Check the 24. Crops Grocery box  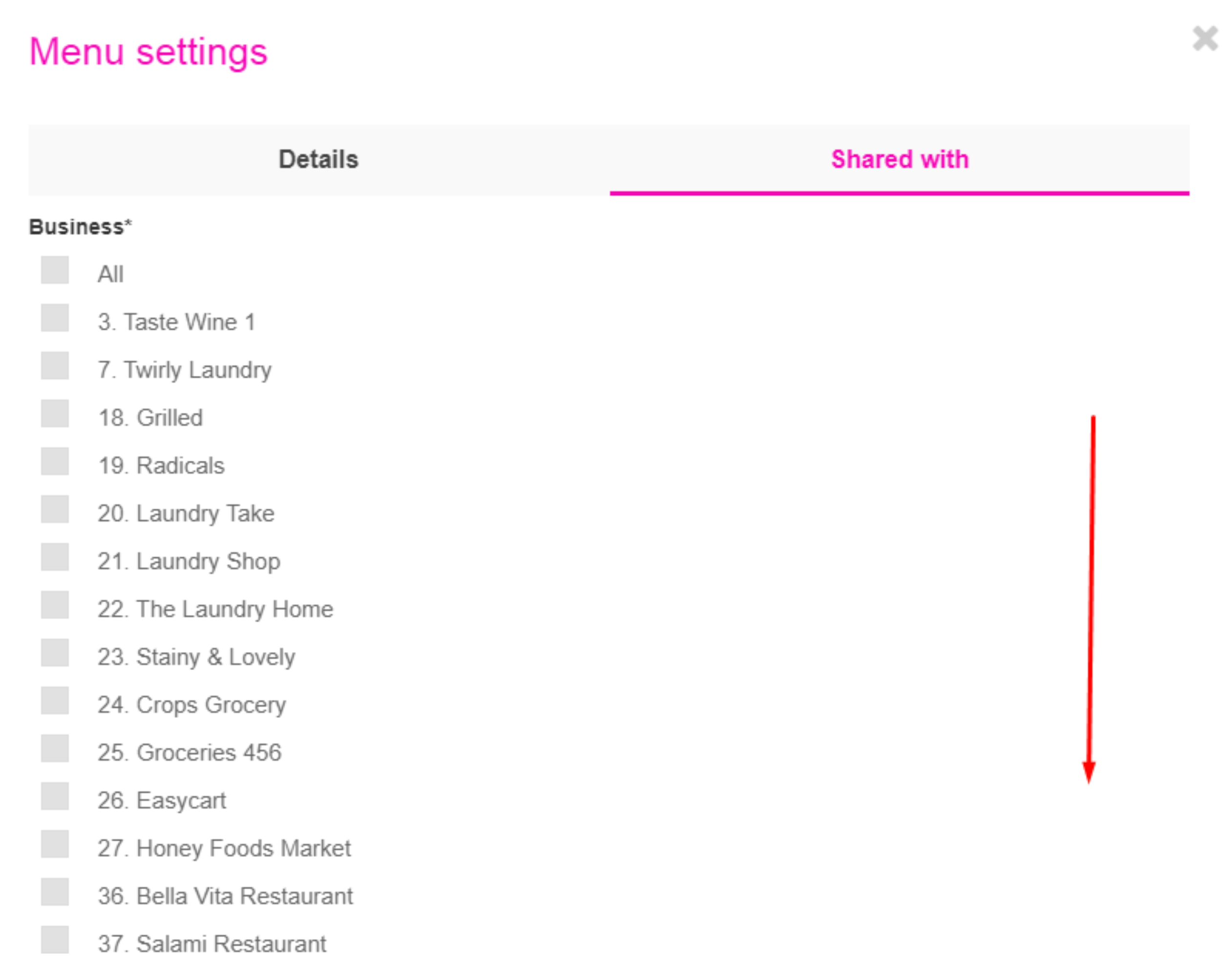[x=55, y=701]
